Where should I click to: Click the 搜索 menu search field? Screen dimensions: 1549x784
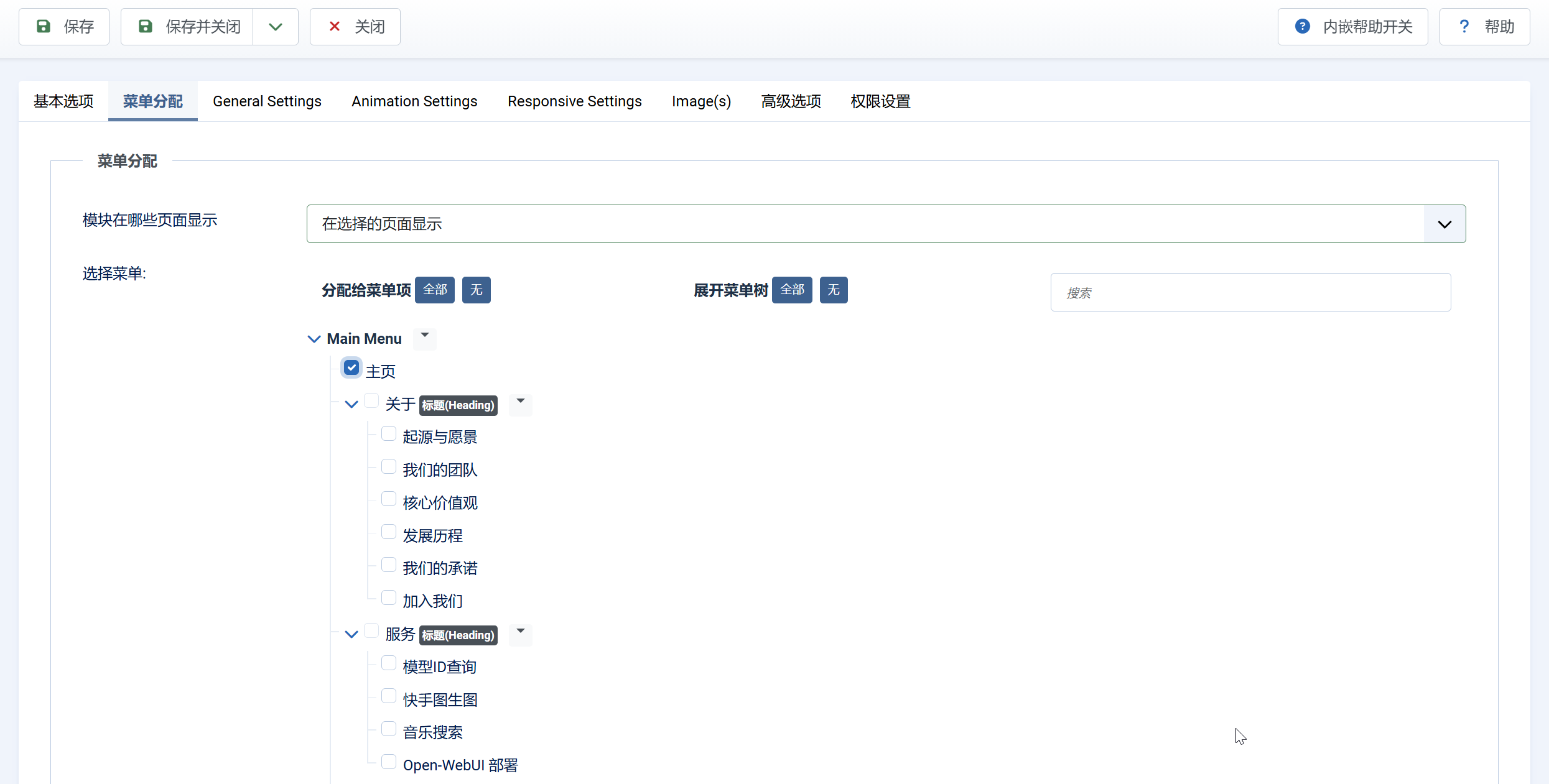(1250, 292)
